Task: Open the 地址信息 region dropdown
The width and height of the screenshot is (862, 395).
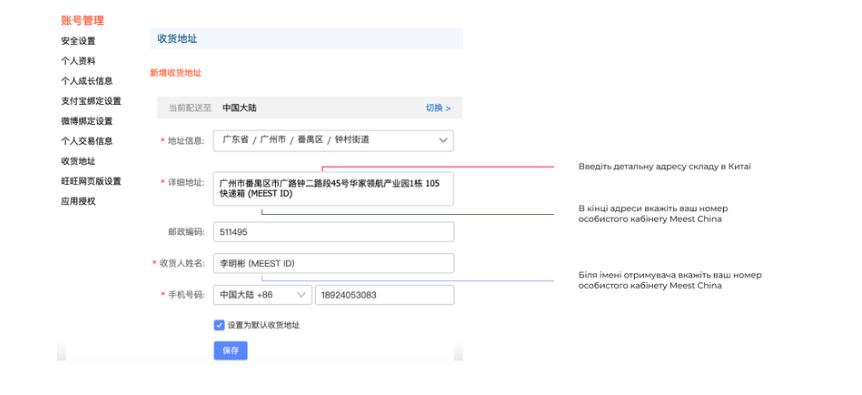Action: pos(333,141)
